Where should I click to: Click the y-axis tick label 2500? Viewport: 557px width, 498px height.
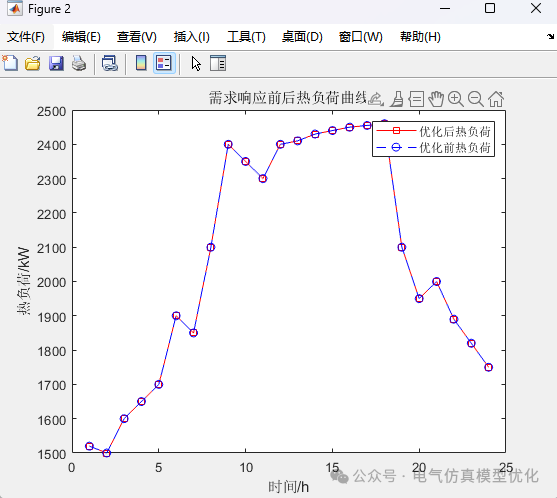52,112
